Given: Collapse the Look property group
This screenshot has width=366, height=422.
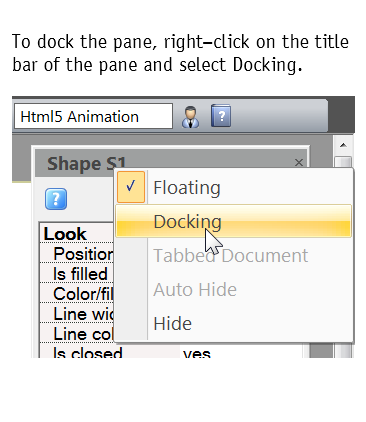Looking at the screenshot, I should coord(65,234).
